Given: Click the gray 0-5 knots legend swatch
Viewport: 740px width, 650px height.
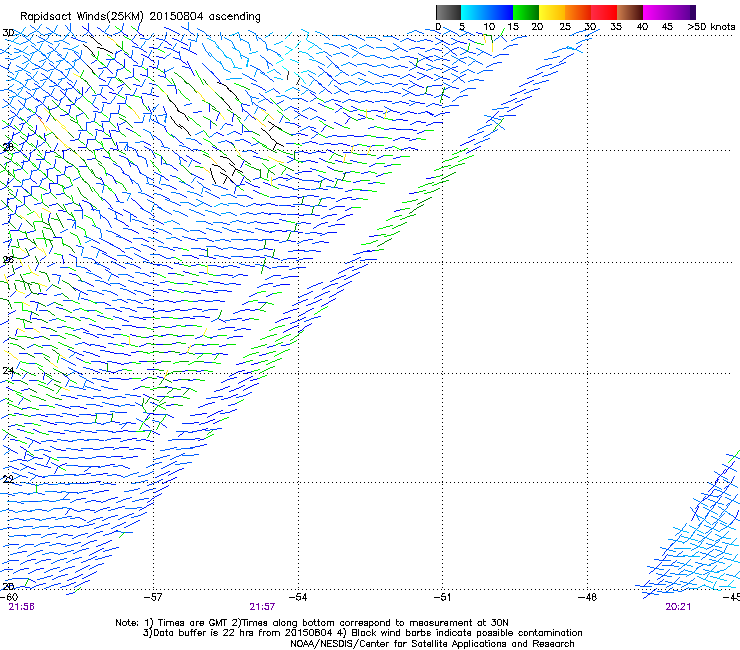Looking at the screenshot, I should [448, 12].
